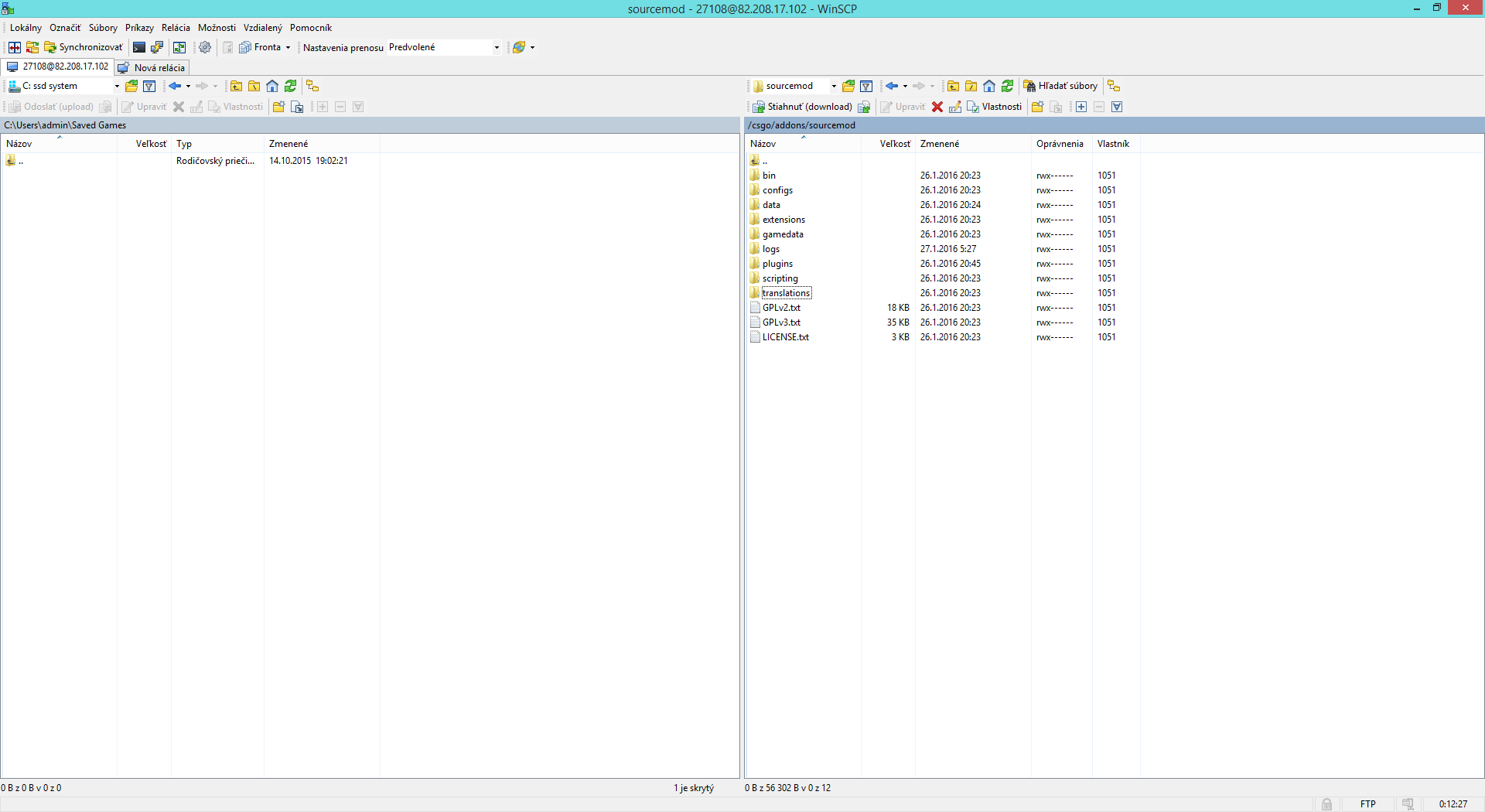Open the terminal console icon
The image size is (1485, 812).
pos(139,47)
